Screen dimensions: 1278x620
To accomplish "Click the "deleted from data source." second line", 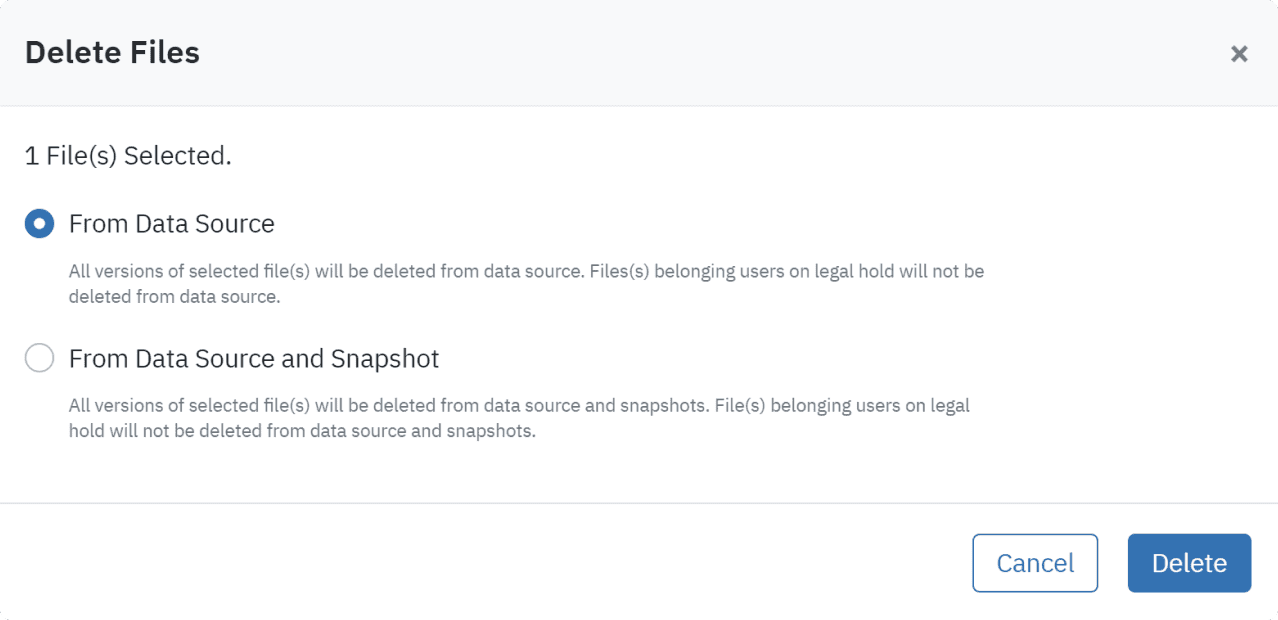I will (173, 297).
